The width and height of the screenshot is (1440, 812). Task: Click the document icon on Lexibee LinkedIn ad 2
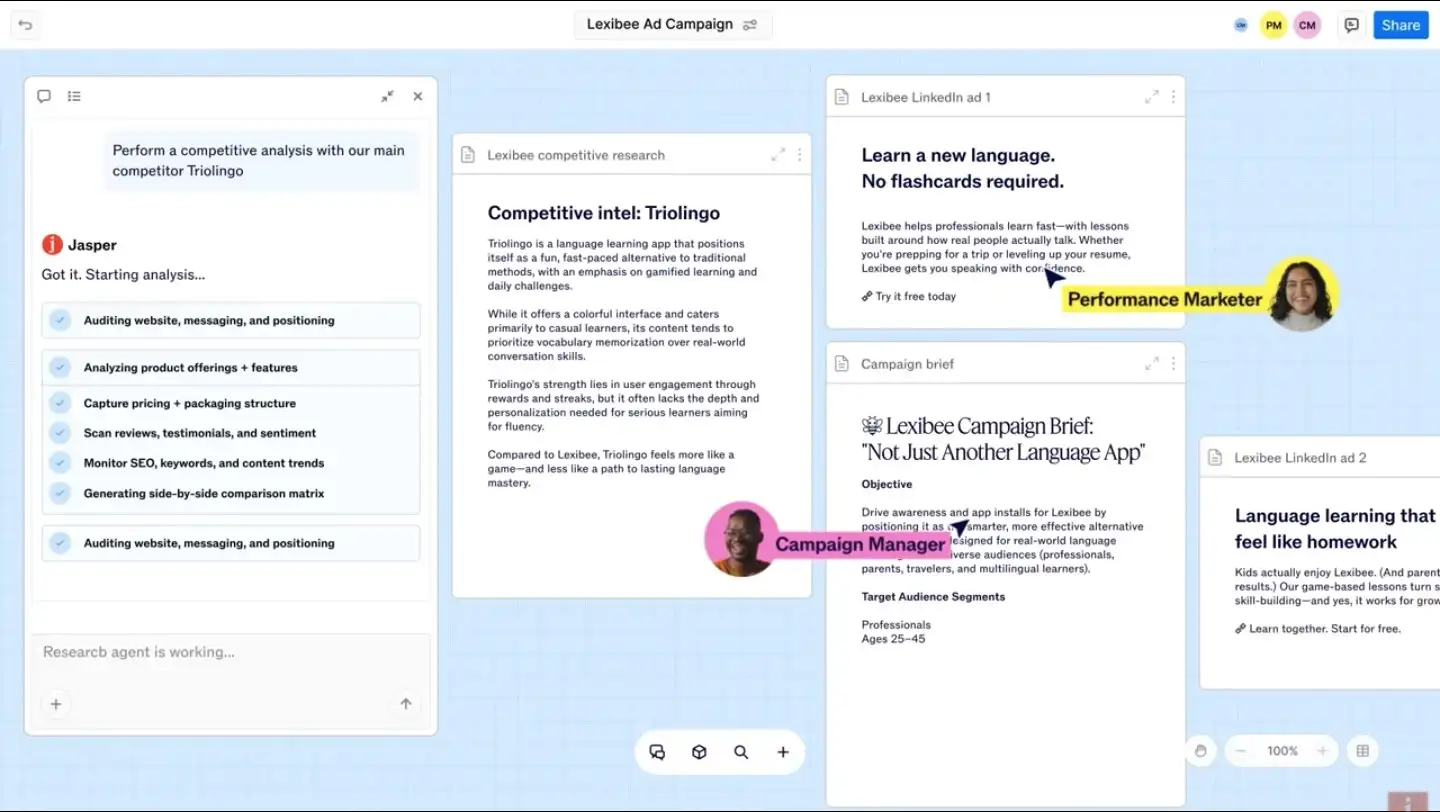coord(1215,458)
